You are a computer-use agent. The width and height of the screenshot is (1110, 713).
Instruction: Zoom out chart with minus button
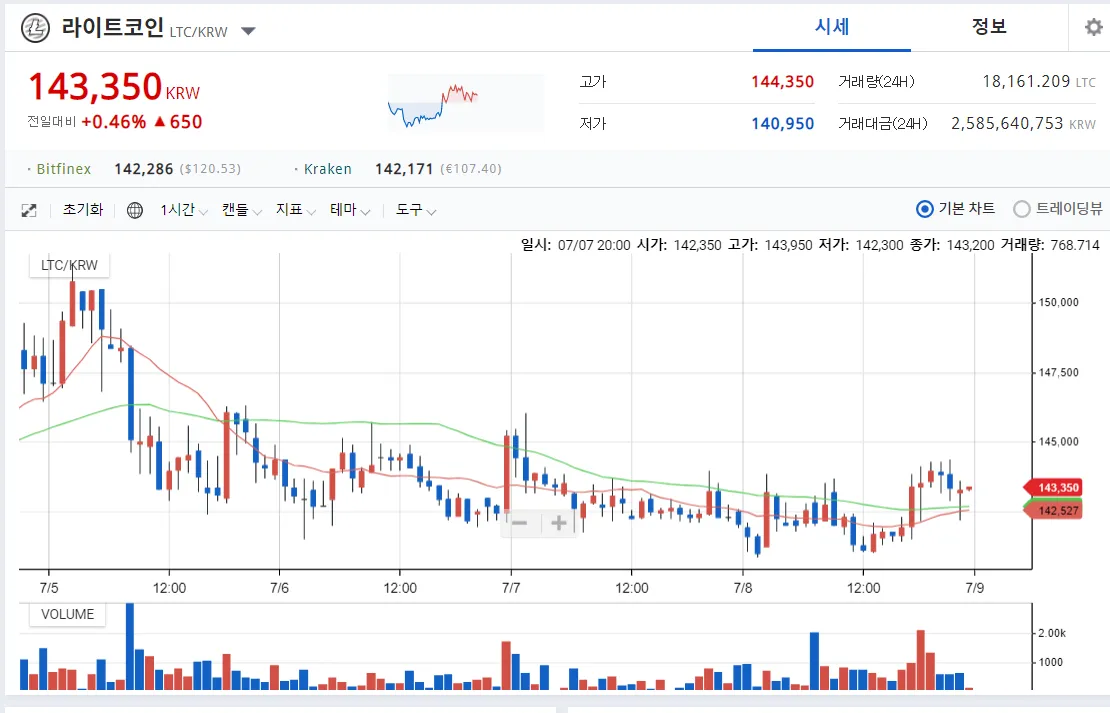click(519, 523)
